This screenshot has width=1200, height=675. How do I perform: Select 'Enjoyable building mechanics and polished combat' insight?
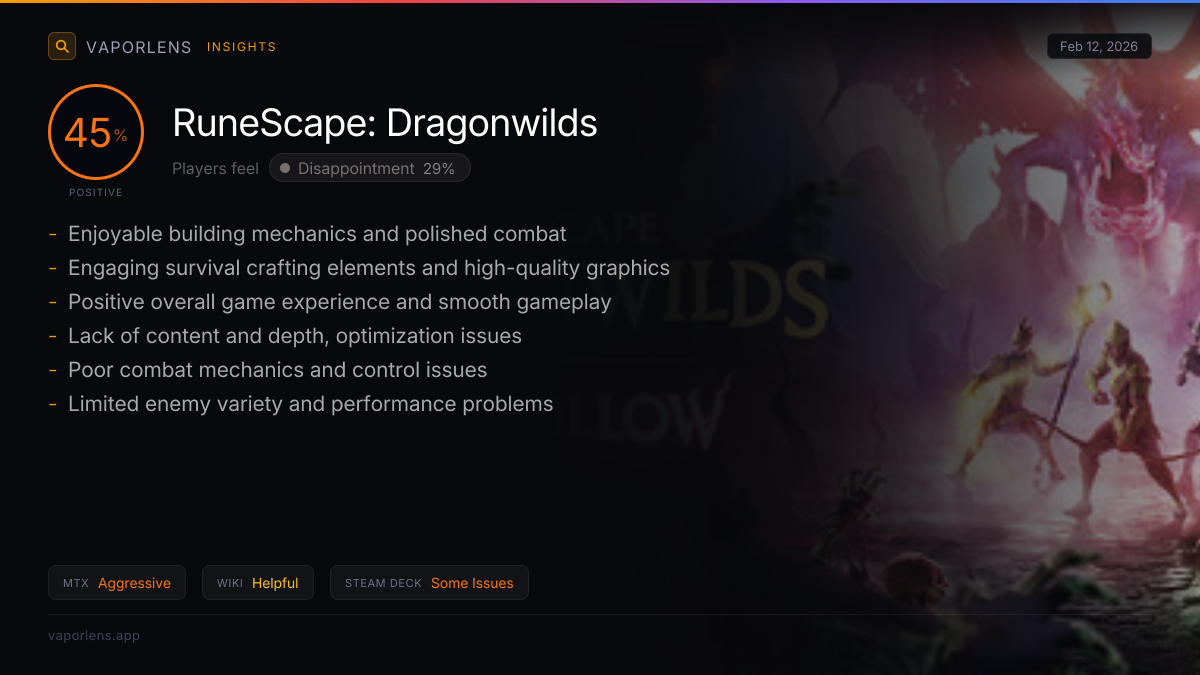pyautogui.click(x=317, y=234)
